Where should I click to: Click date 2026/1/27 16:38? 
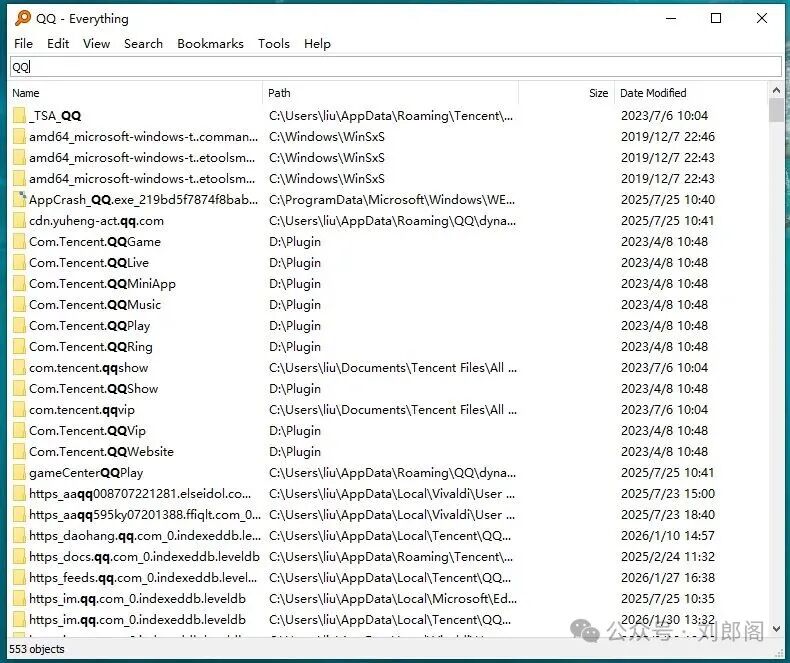(x=668, y=578)
